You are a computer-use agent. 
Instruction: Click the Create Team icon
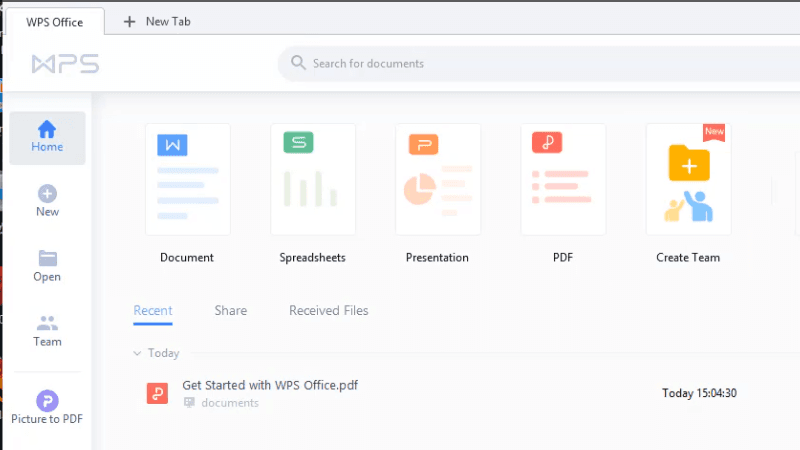tap(688, 179)
